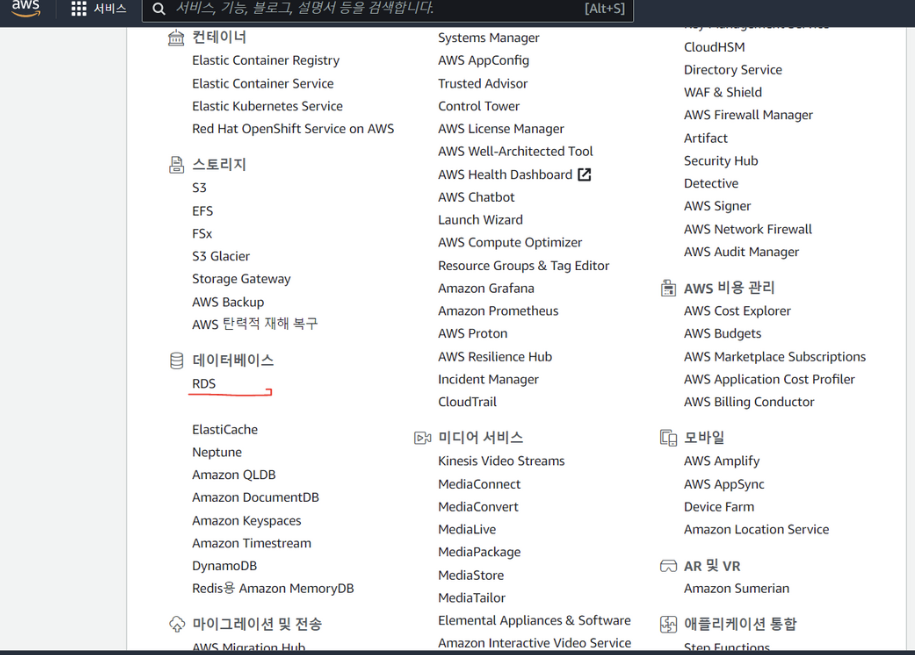Open Amazon DocumentDB
Screen dimensions: 915x655
[255, 497]
